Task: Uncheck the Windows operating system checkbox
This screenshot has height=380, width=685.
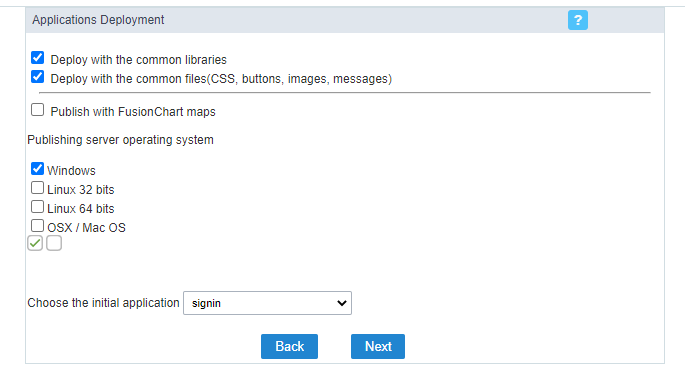Action: tap(38, 169)
